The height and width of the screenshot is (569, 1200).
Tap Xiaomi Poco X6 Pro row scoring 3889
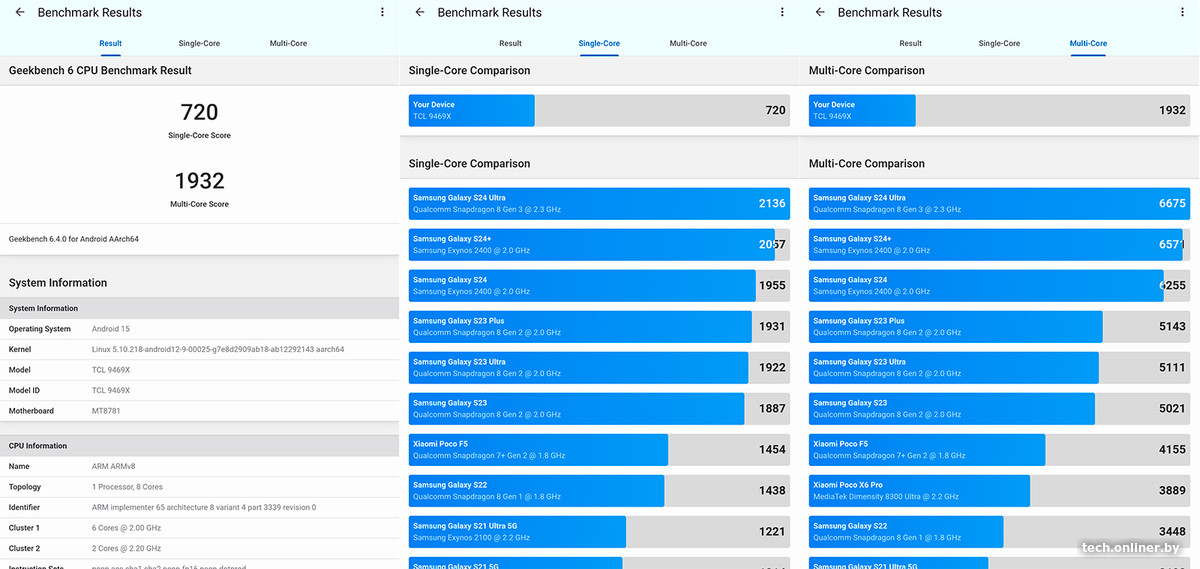[x=999, y=490]
